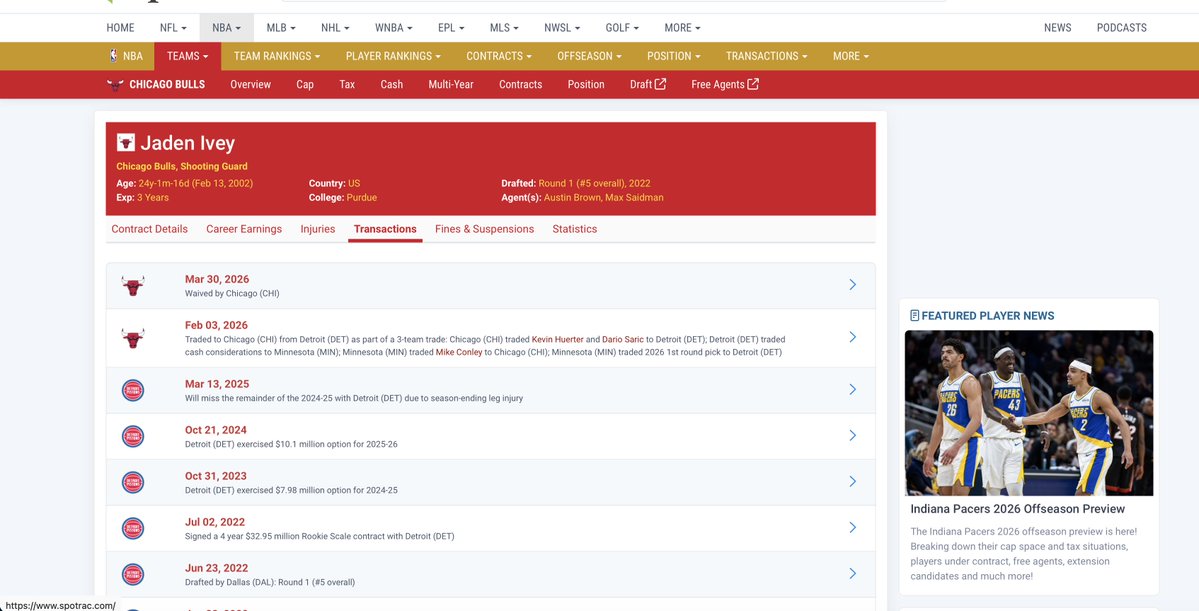The image size is (1199, 611).
Task: Open the TRANSACTIONS dropdown in gold bar
Action: click(766, 56)
